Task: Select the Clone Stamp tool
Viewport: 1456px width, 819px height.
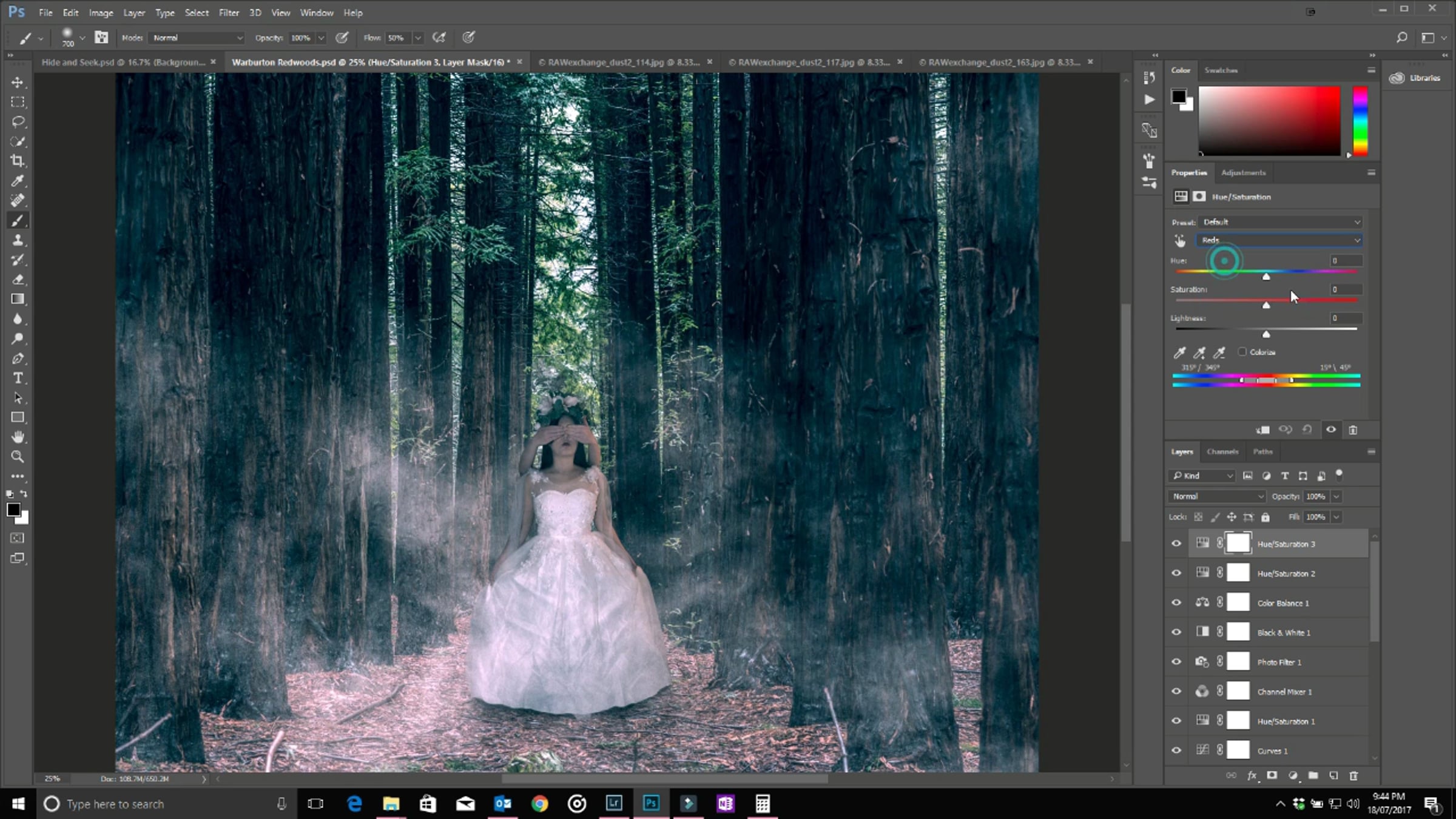Action: pos(18,240)
